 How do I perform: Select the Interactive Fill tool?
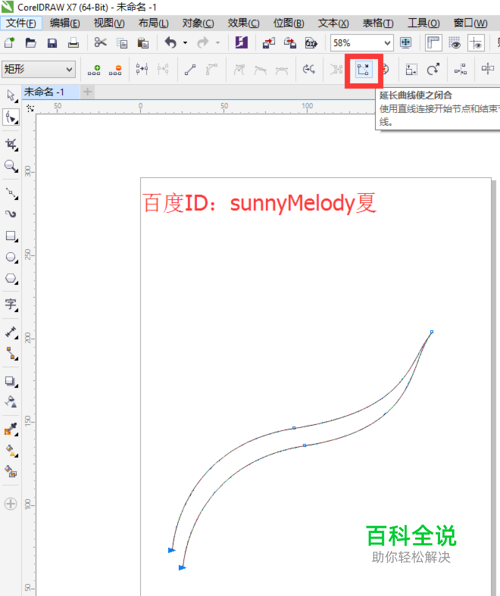(11, 451)
